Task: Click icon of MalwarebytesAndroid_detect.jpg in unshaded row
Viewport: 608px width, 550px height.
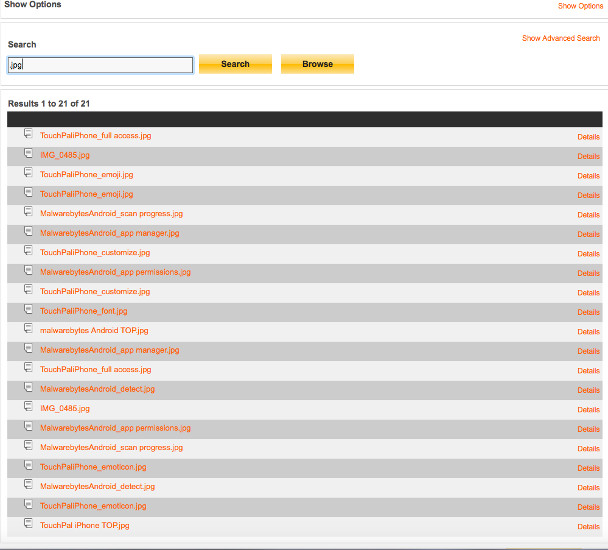Action: click(x=28, y=484)
